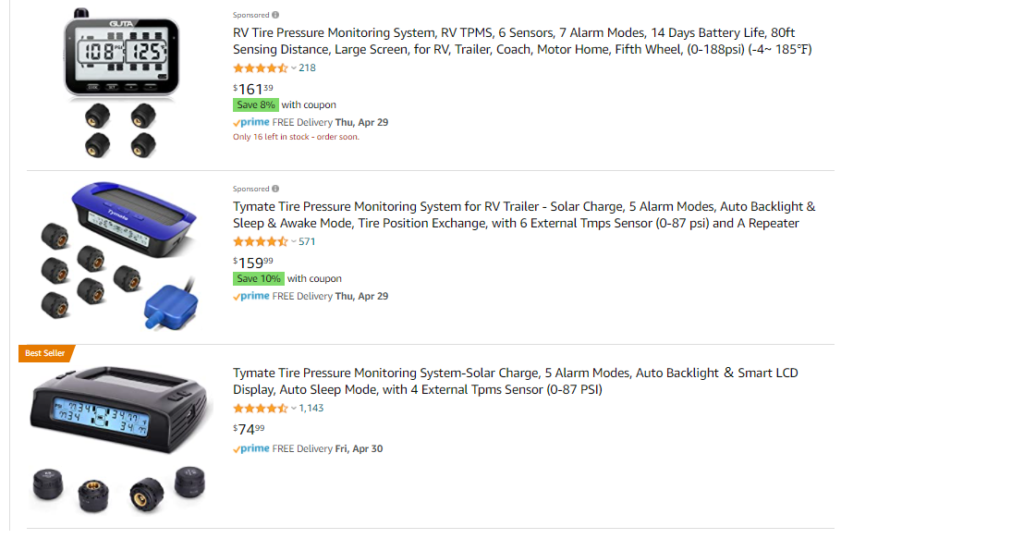Click the orange Best Seller badge
The image size is (1024, 551).
pyautogui.click(x=46, y=353)
